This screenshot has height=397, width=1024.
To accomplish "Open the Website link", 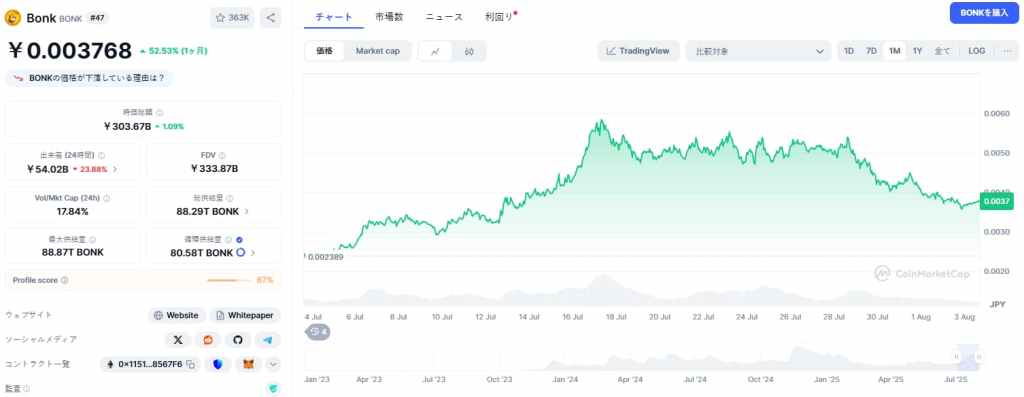I will 176,315.
